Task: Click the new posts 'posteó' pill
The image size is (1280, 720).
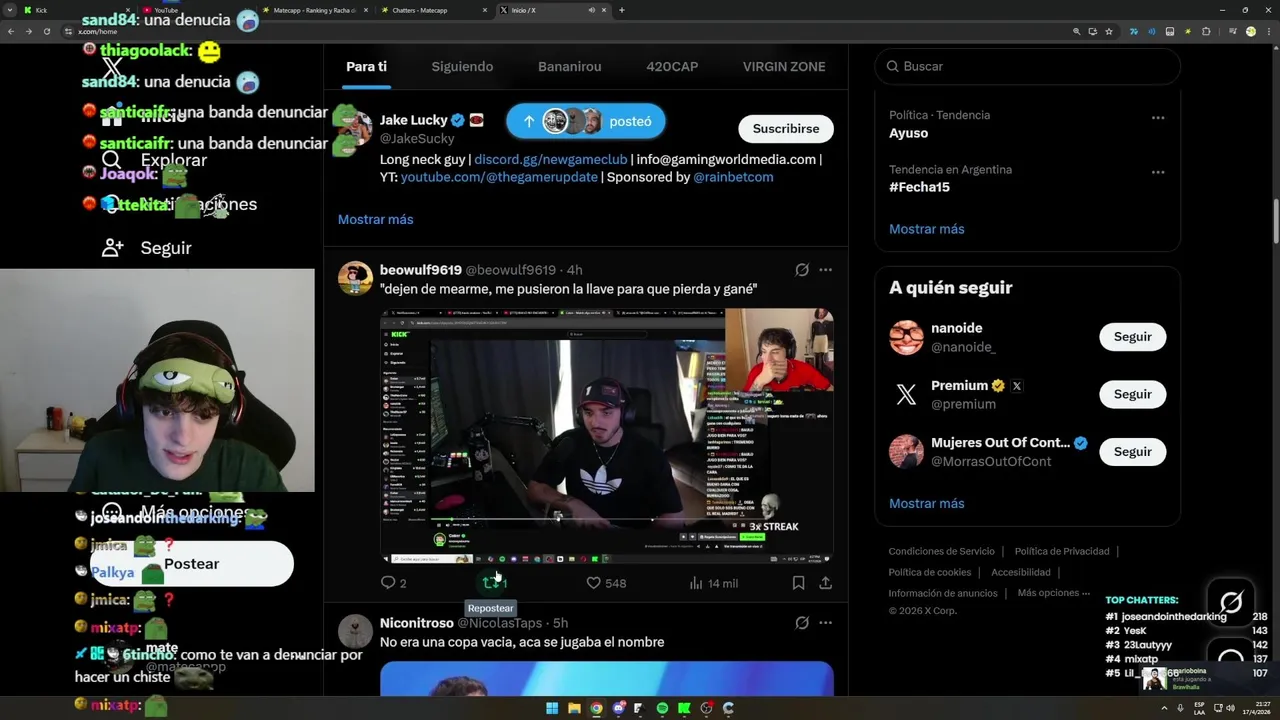Action: pyautogui.click(x=586, y=121)
